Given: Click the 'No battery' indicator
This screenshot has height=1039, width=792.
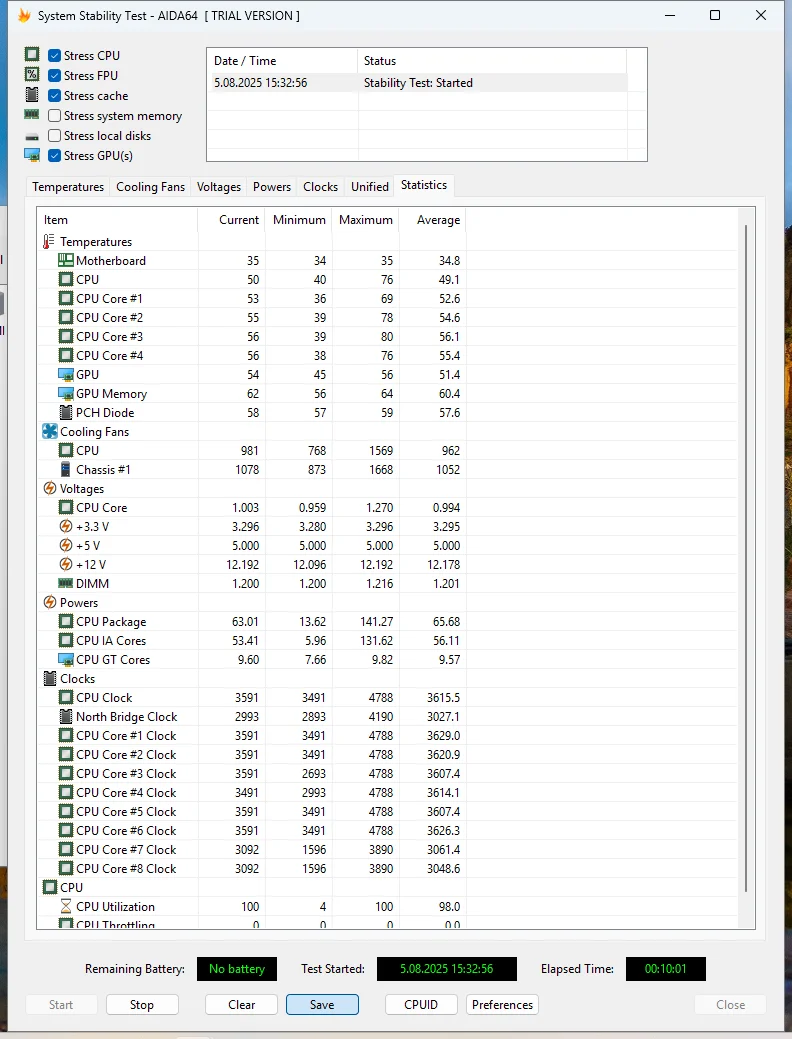Looking at the screenshot, I should pyautogui.click(x=237, y=969).
